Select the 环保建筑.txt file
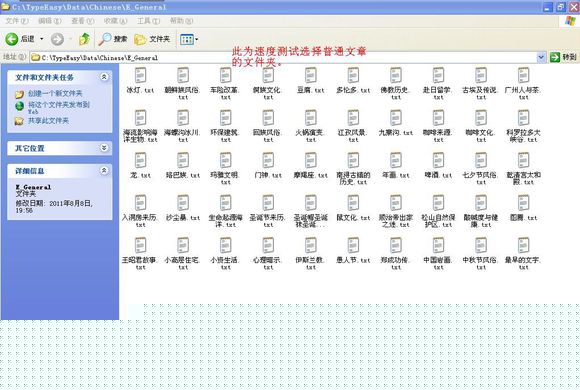Screen dimensions: 580x390 pyautogui.click(x=225, y=126)
